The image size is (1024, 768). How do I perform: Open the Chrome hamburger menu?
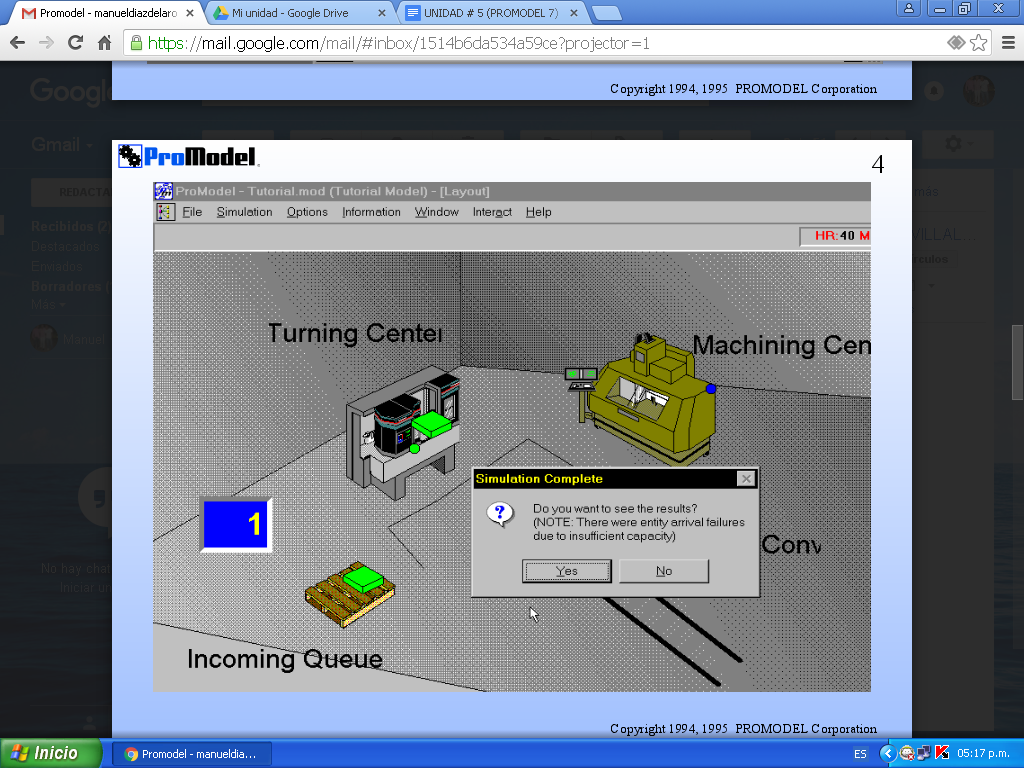[x=1008, y=43]
